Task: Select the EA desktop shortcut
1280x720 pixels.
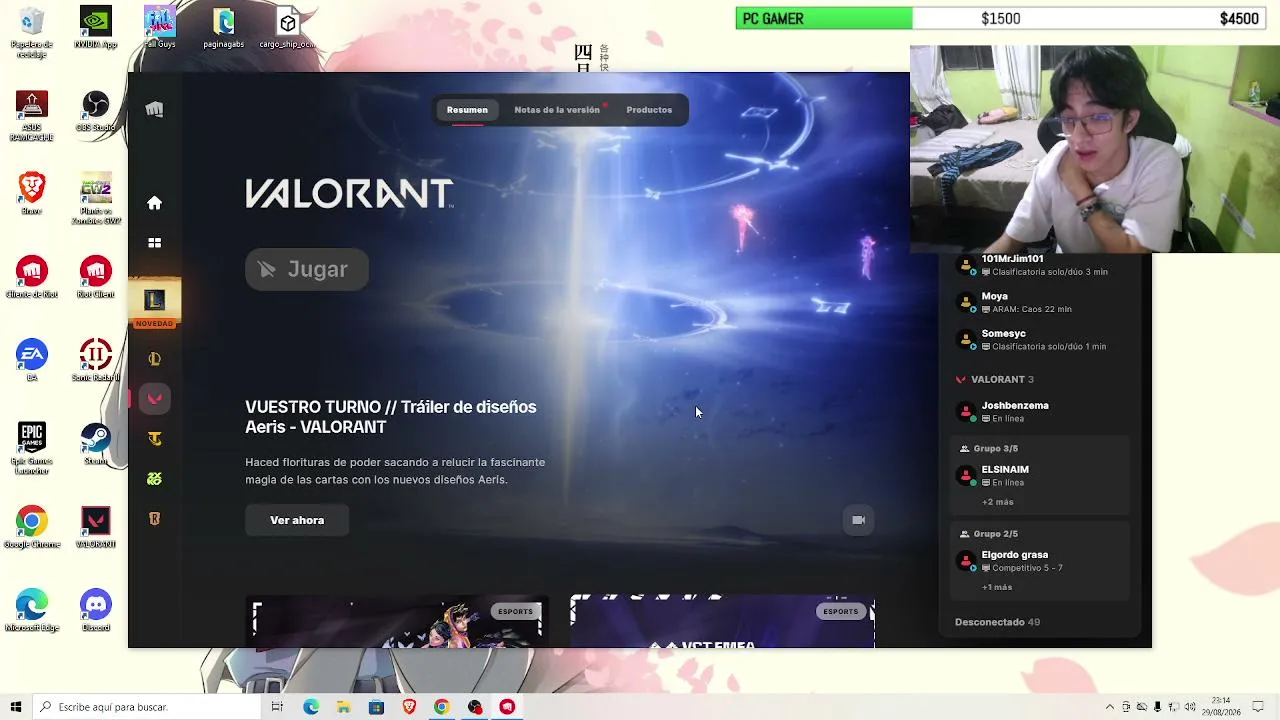Action: (x=31, y=361)
